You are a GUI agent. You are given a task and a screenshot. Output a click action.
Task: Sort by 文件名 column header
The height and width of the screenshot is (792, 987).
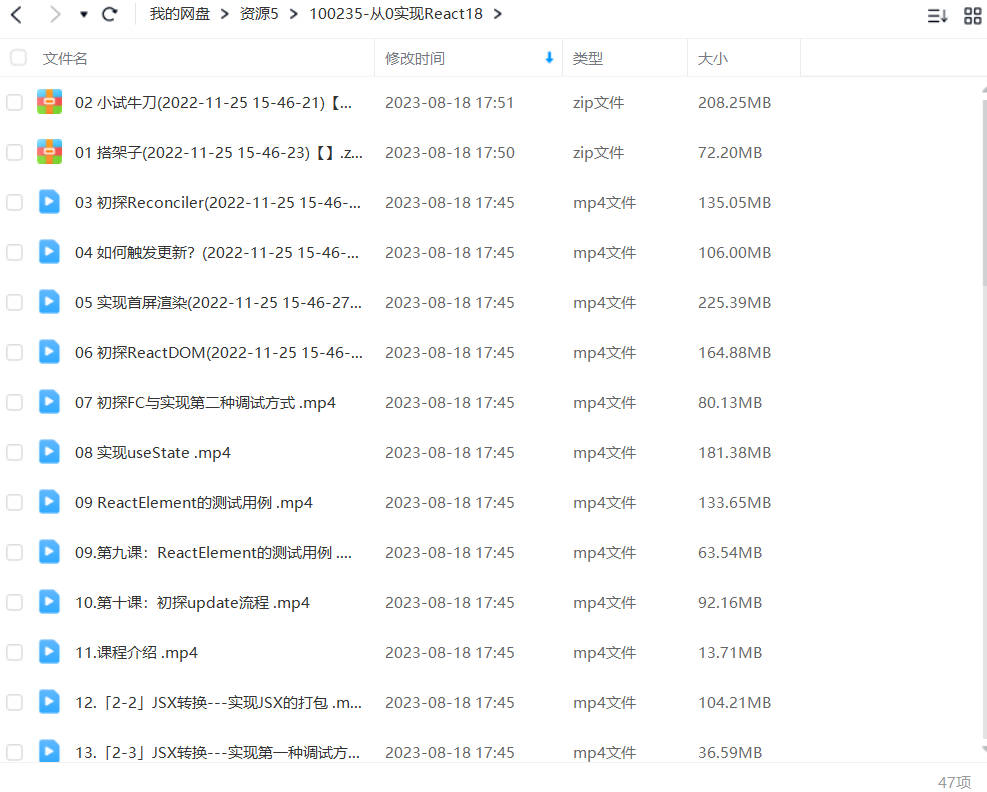click(x=65, y=59)
